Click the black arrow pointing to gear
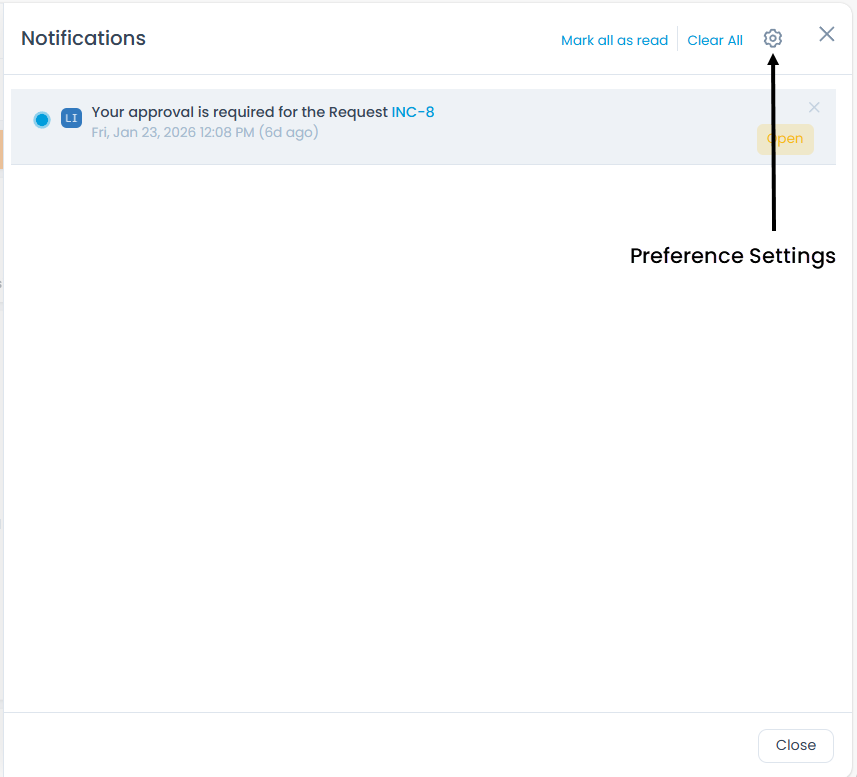The width and height of the screenshot is (857, 777). (x=773, y=150)
